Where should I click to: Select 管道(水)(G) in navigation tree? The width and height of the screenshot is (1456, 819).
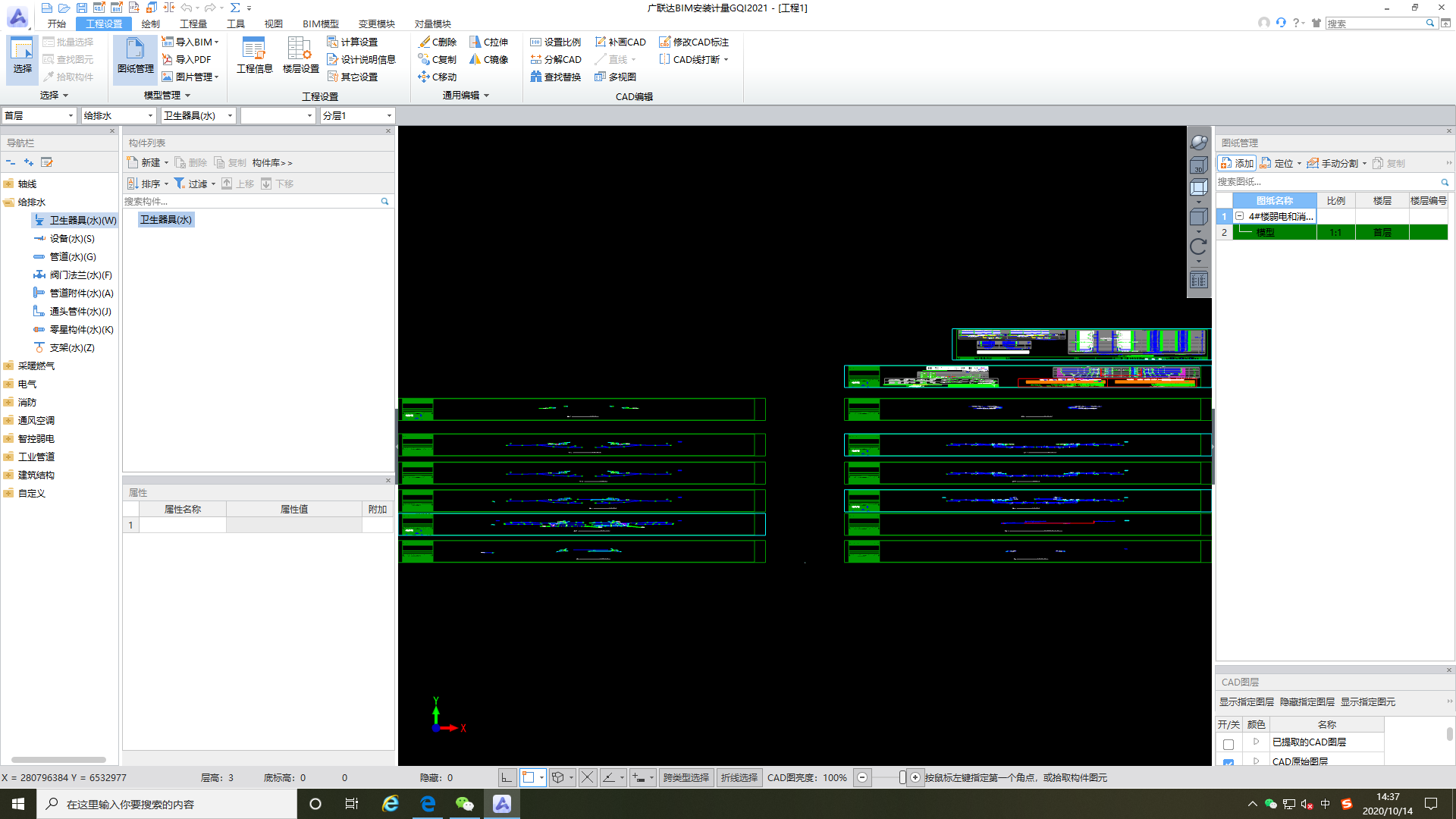[x=73, y=256]
